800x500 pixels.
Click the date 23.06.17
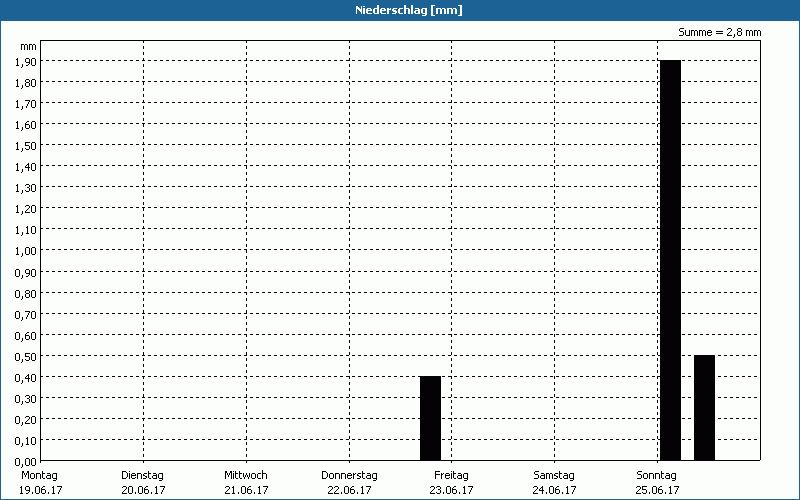coord(451,490)
